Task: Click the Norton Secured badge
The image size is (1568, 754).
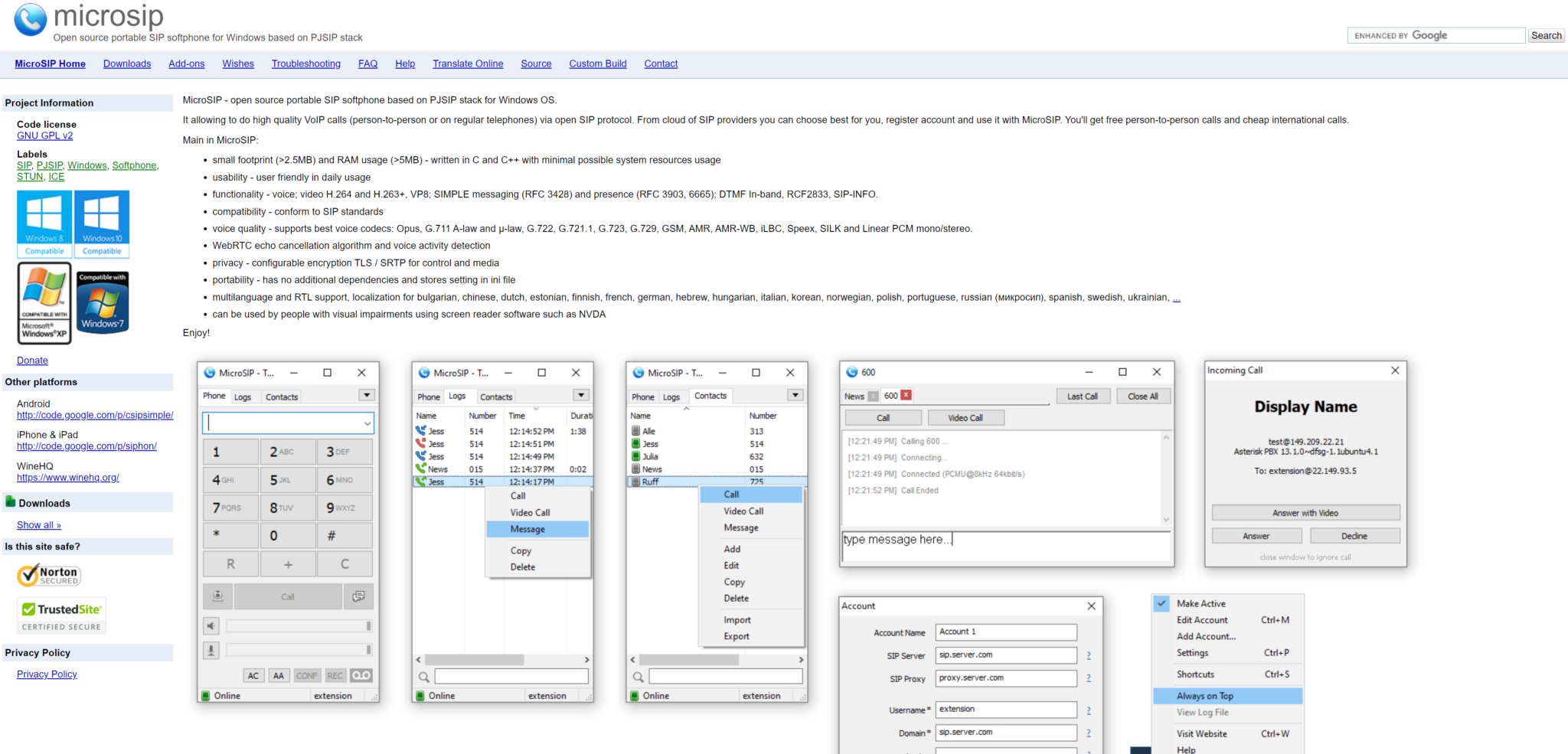Action: point(49,576)
